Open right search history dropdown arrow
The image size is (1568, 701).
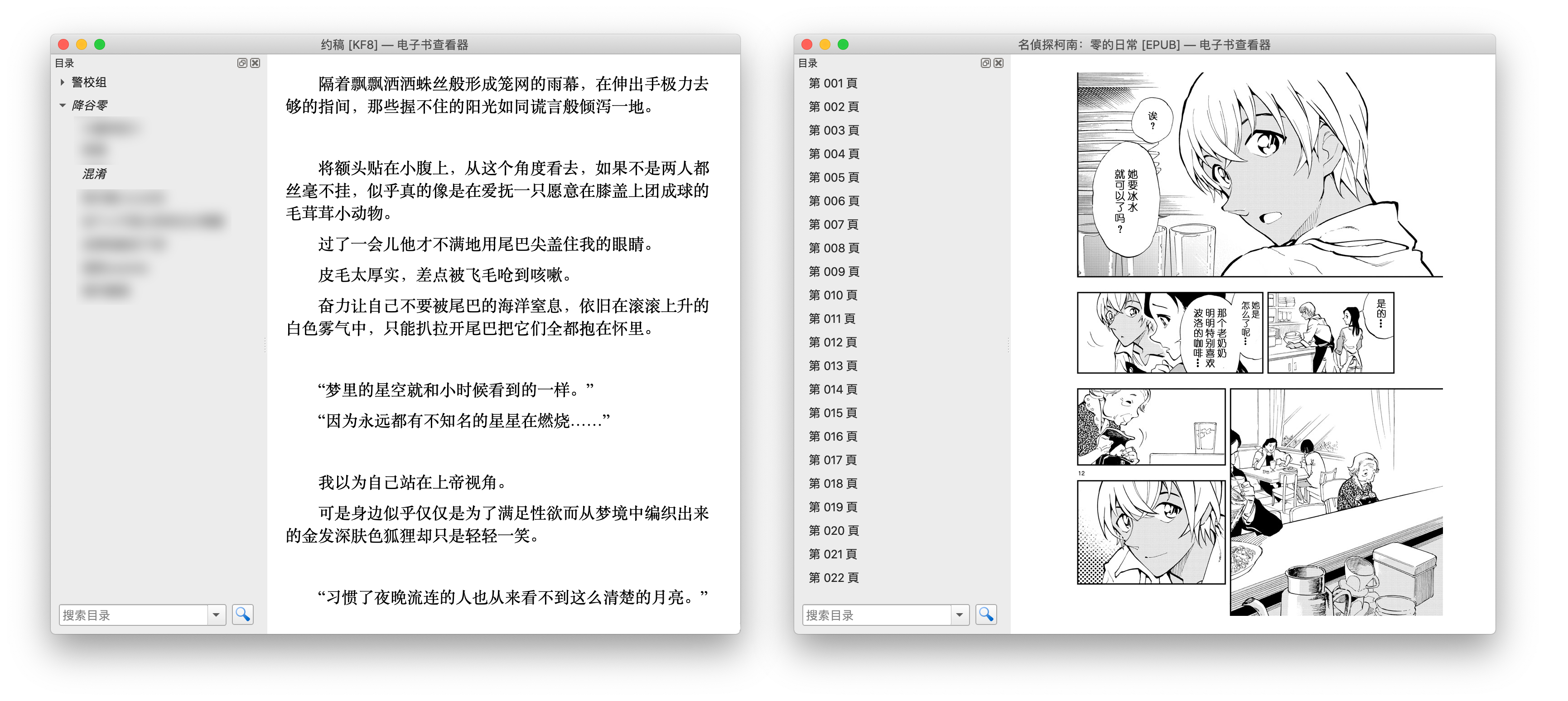point(959,615)
